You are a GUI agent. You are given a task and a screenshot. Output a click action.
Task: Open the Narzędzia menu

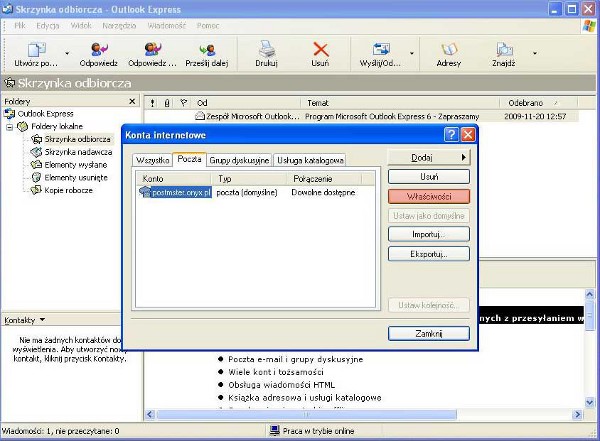(119, 26)
